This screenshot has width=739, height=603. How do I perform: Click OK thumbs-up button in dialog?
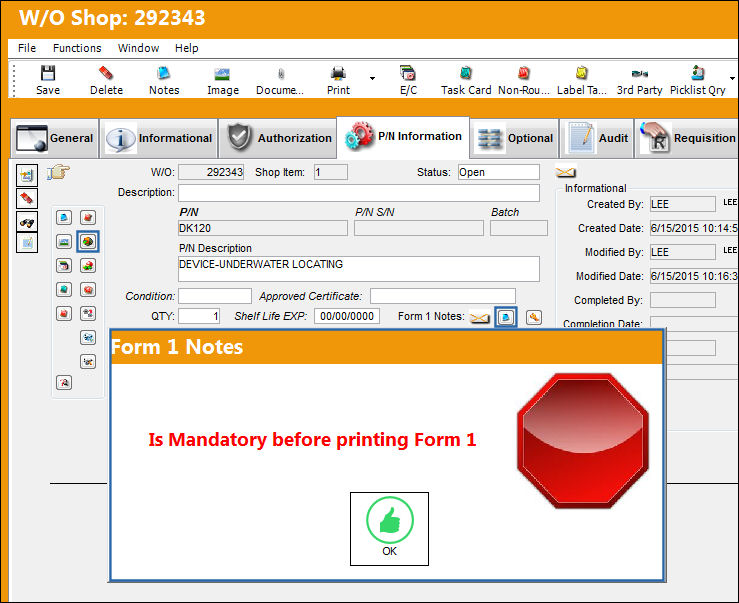[x=389, y=529]
